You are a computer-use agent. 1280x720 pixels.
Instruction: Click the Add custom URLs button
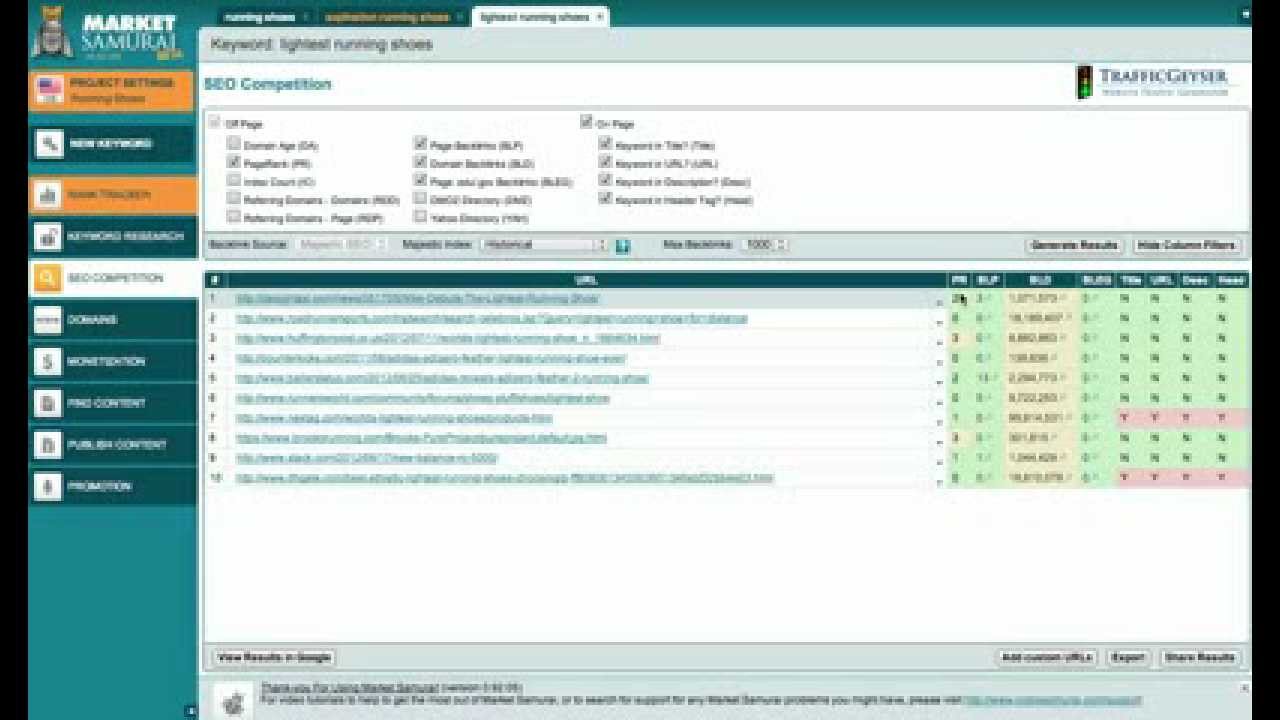[1047, 657]
